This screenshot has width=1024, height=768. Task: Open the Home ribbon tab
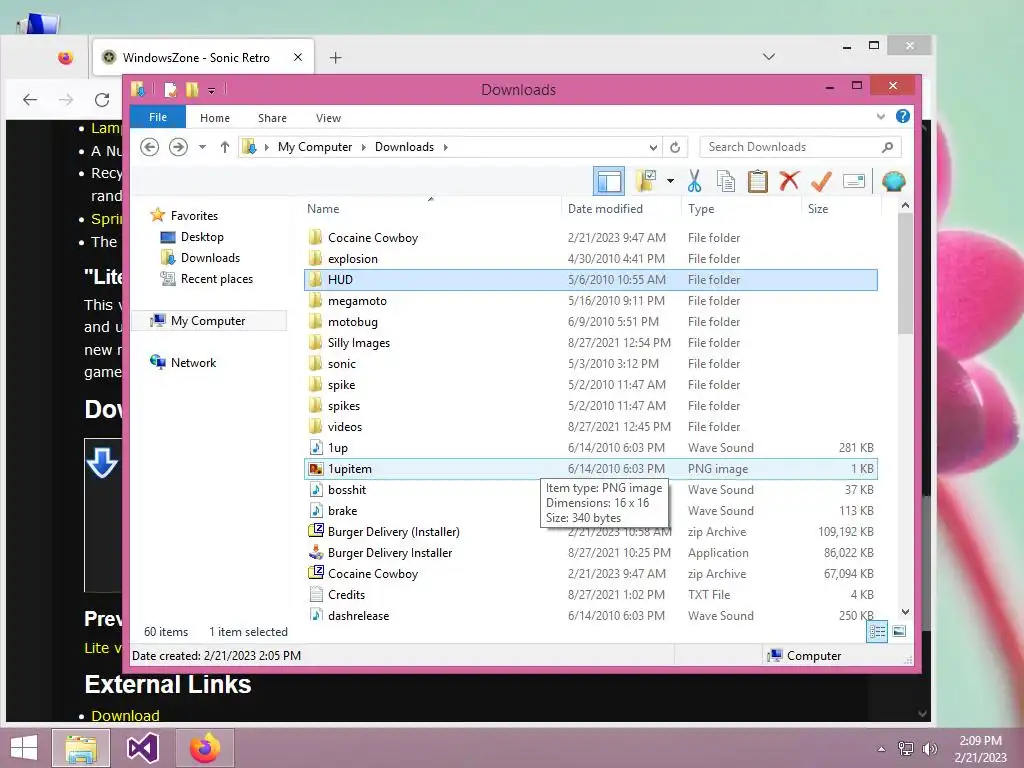[x=215, y=118]
